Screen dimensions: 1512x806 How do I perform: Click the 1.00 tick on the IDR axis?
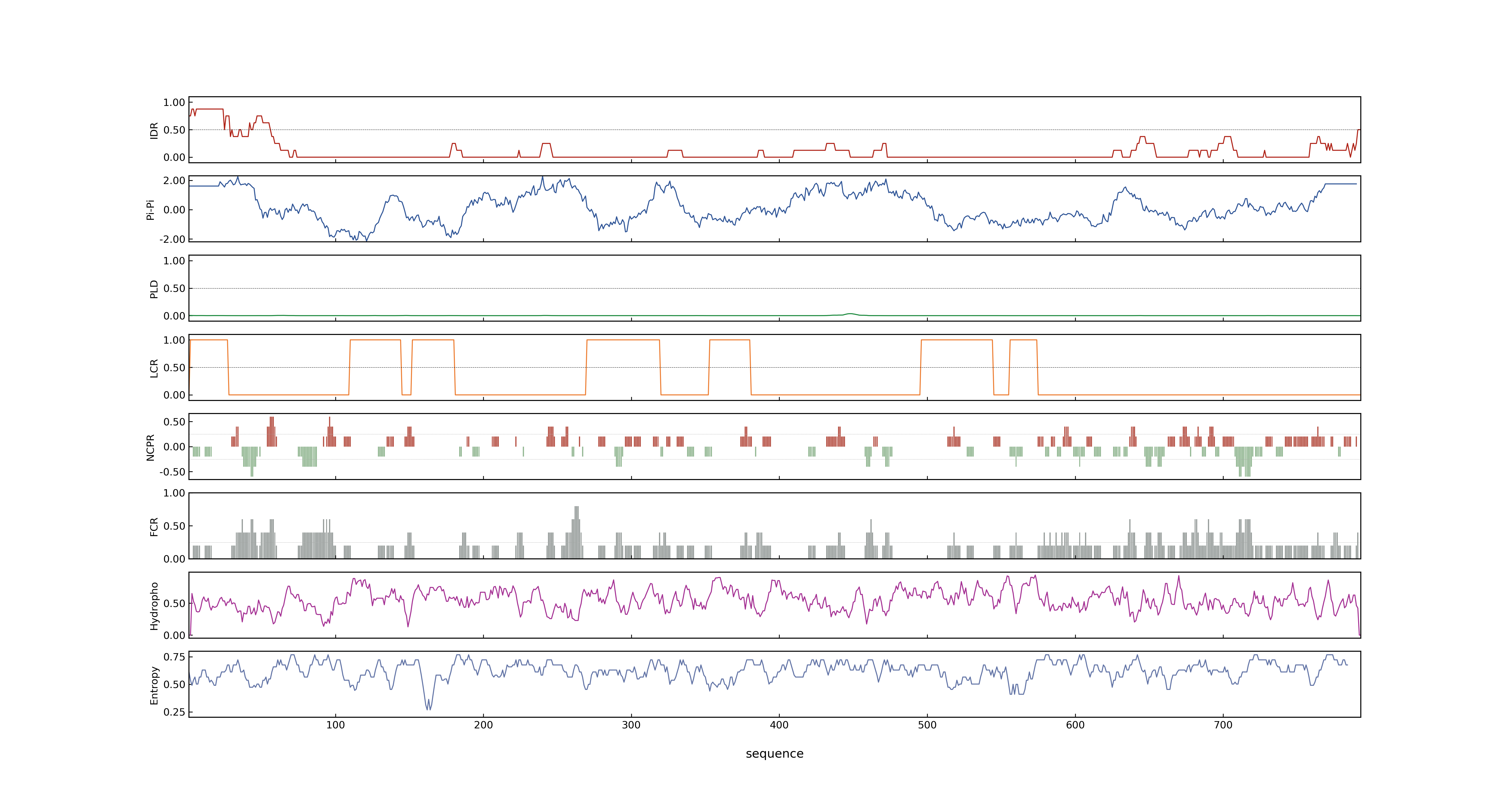pyautogui.click(x=174, y=103)
